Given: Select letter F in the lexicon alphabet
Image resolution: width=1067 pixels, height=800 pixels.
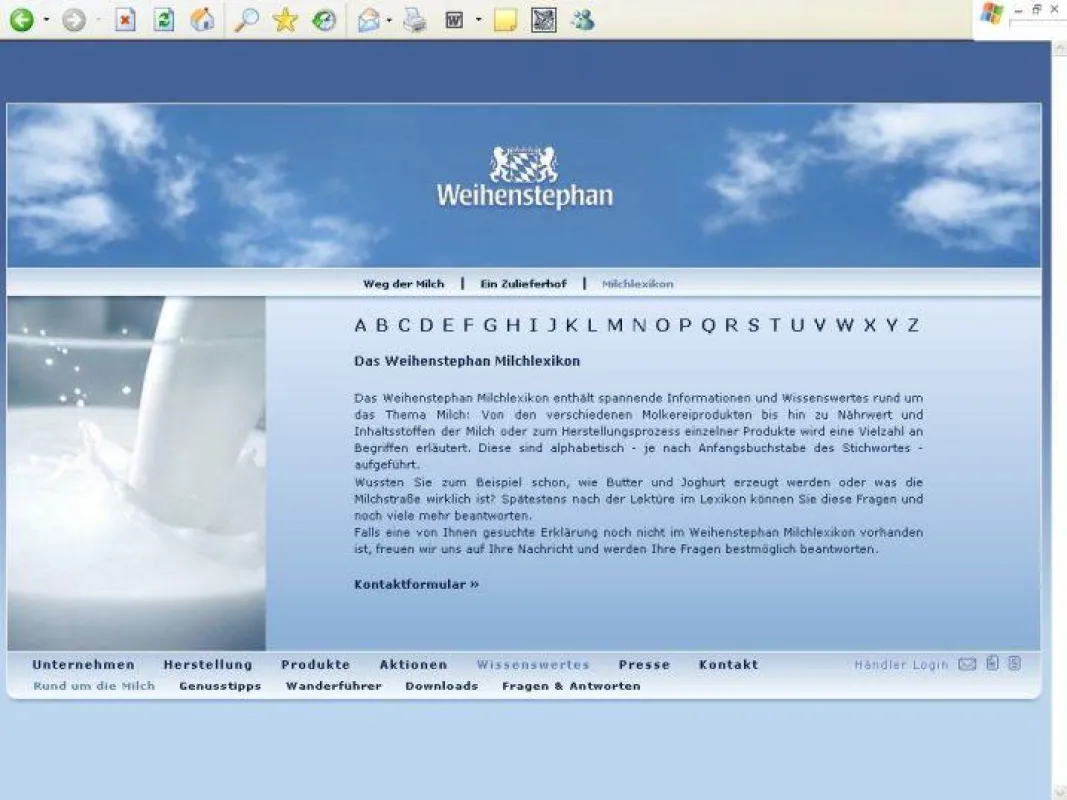Looking at the screenshot, I should click(468, 325).
